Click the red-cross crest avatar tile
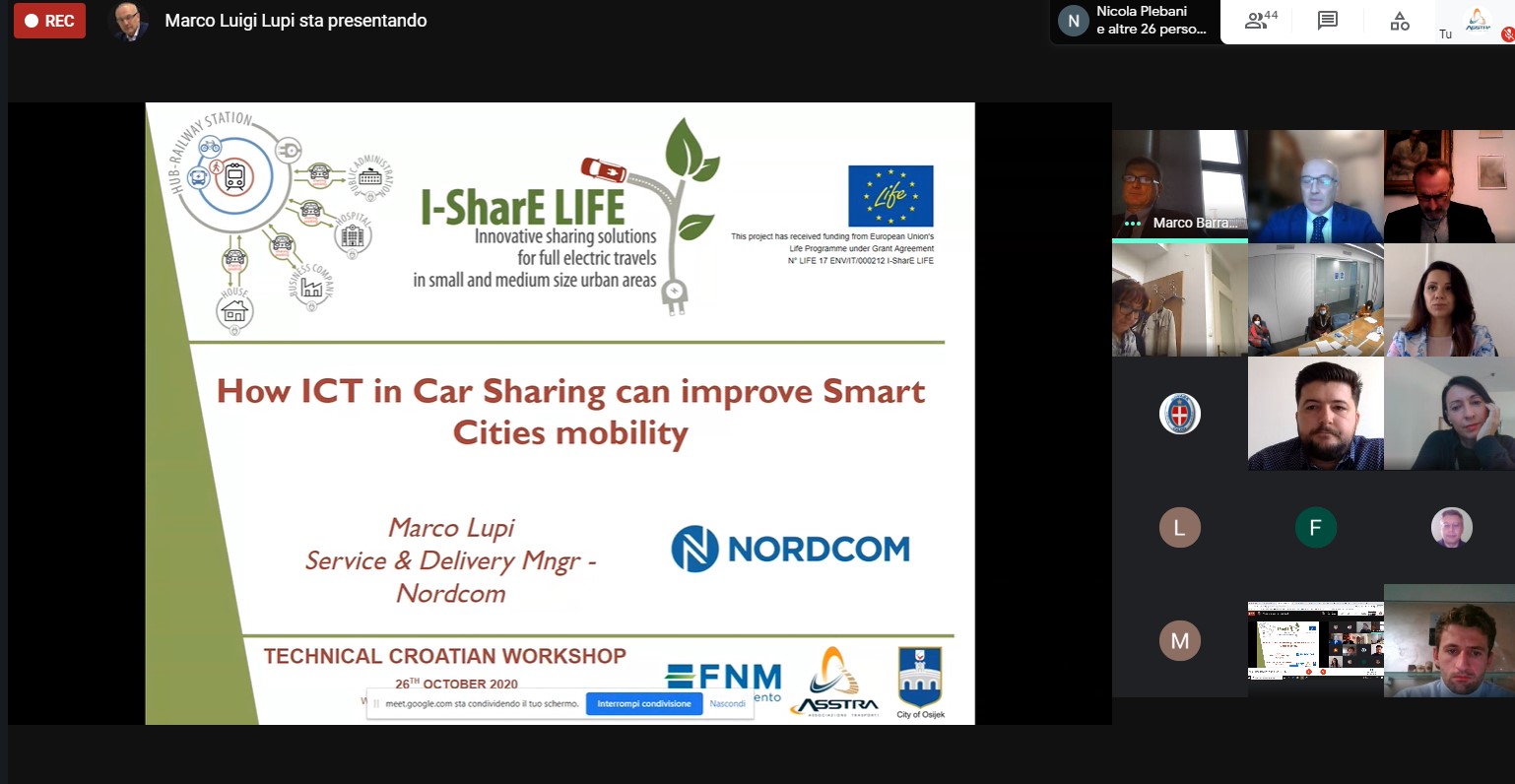Image resolution: width=1515 pixels, height=784 pixels. [x=1179, y=414]
